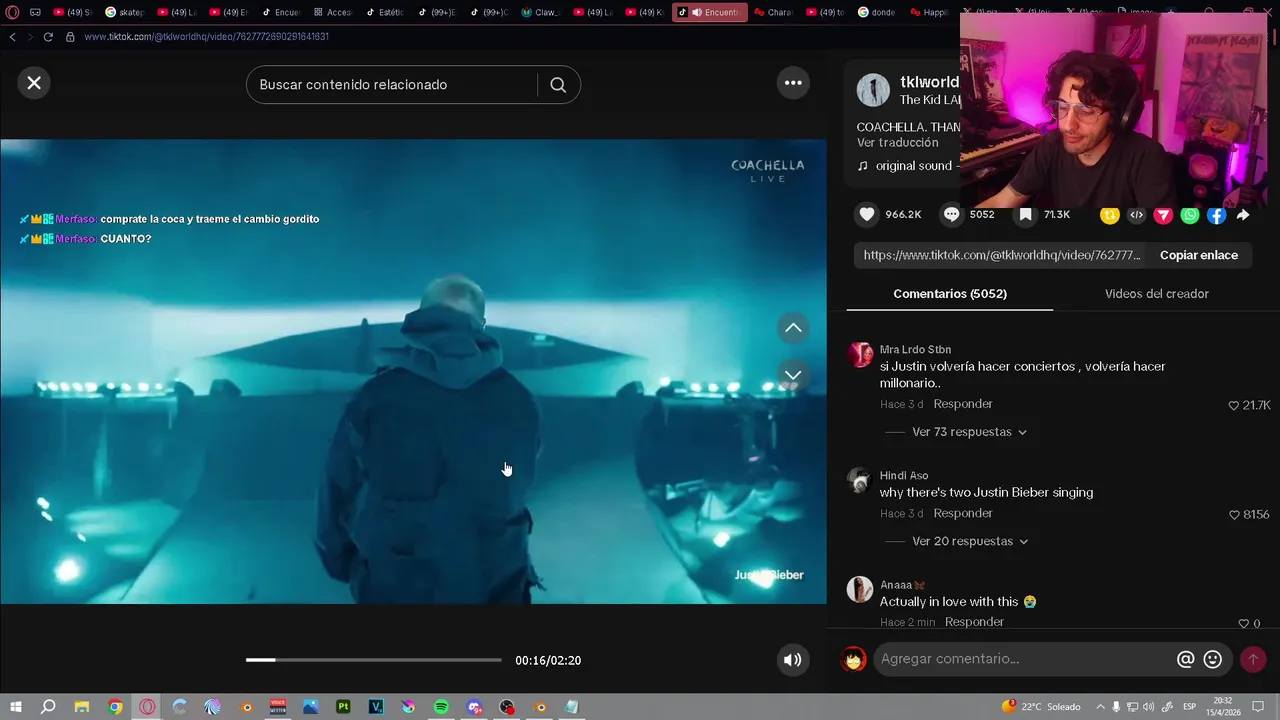Screen dimensions: 1280x720
Task: Reply to Hindi Aso comment
Action: 963,513
